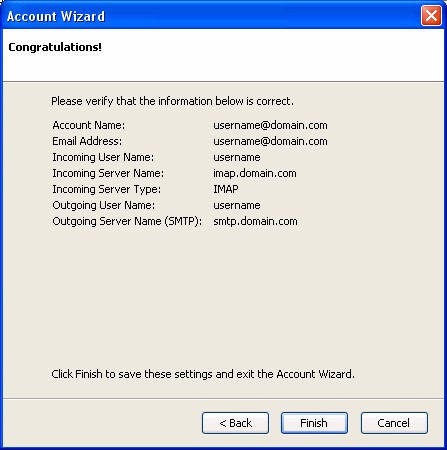Go back with the < Back button
The width and height of the screenshot is (447, 450).
click(235, 423)
